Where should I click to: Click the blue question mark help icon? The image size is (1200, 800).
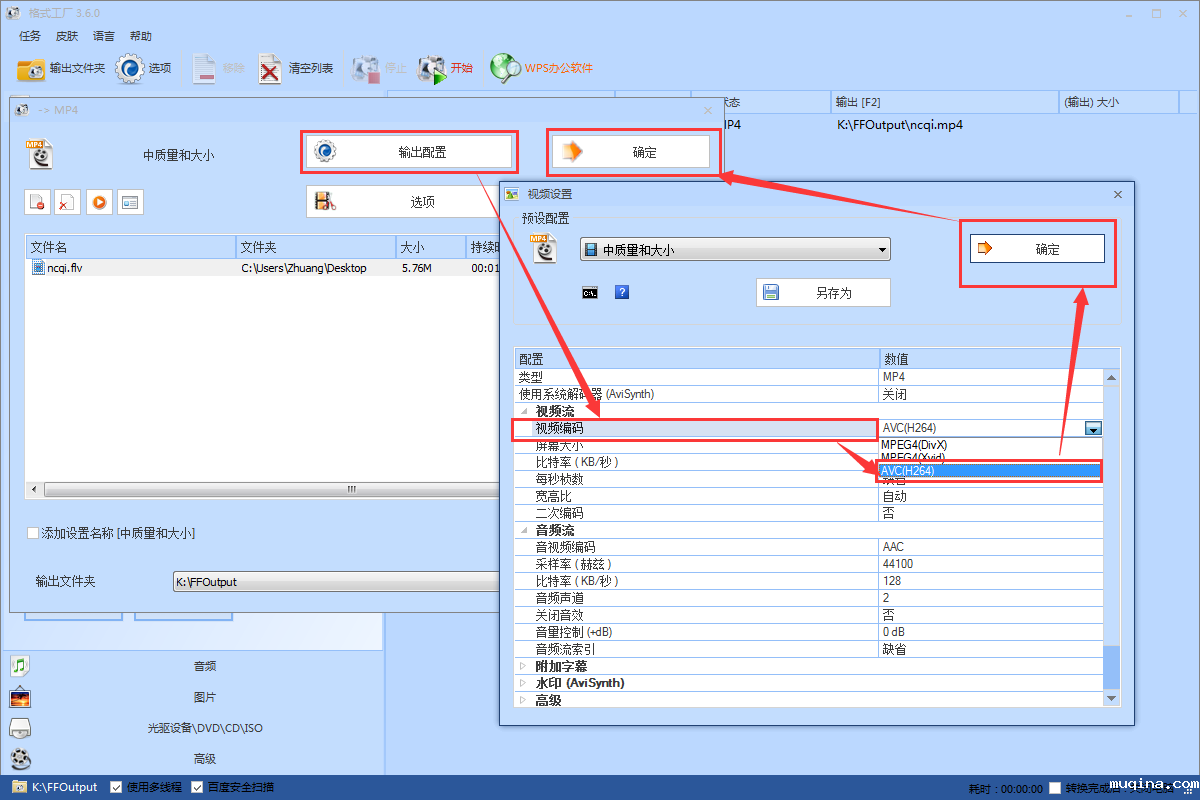pyautogui.click(x=621, y=292)
